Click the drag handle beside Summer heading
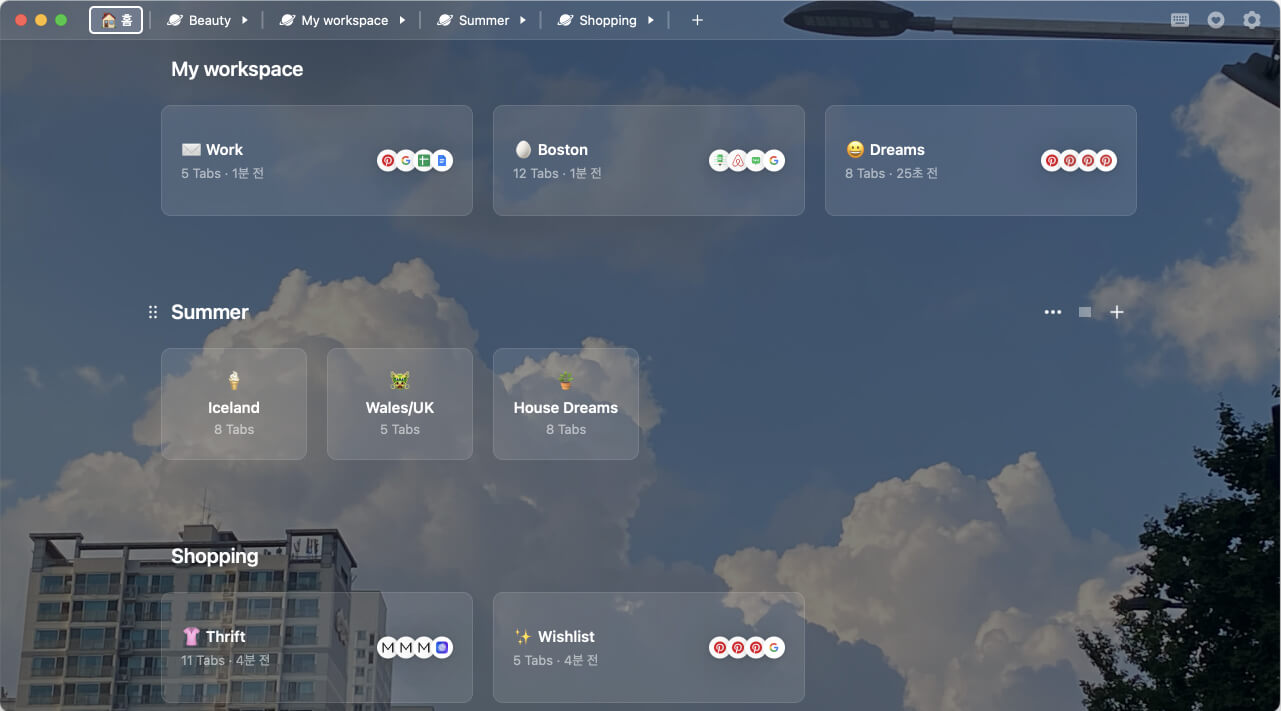This screenshot has height=711, width=1281. tap(153, 312)
